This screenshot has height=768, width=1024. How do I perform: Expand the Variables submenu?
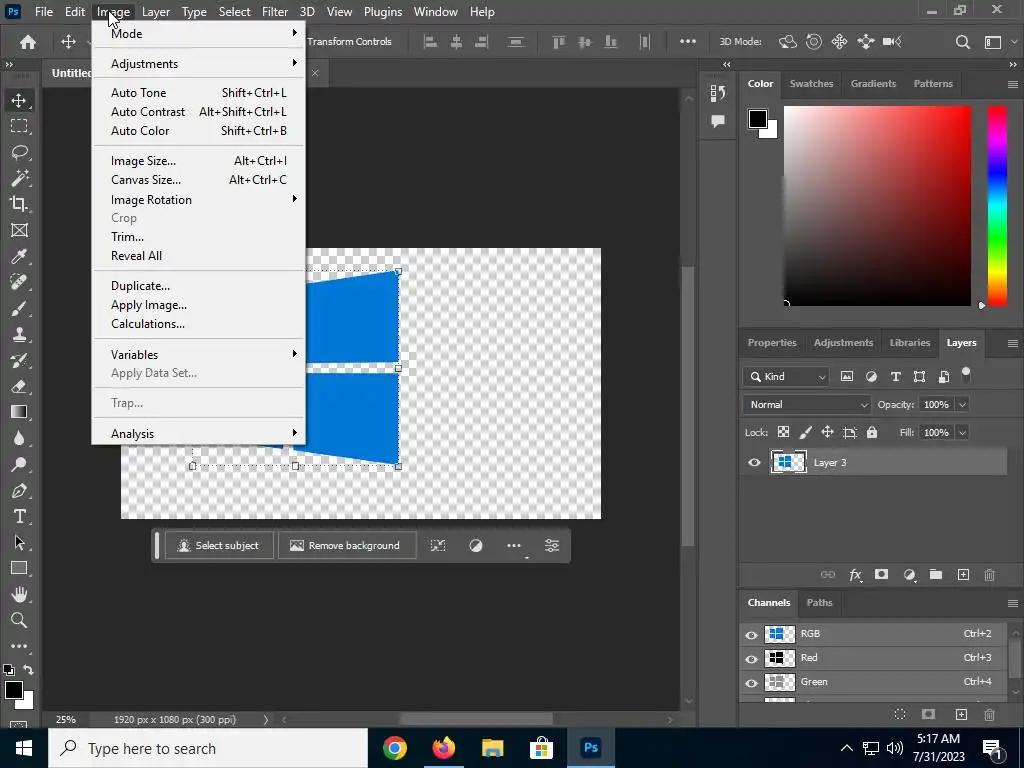[199, 354]
